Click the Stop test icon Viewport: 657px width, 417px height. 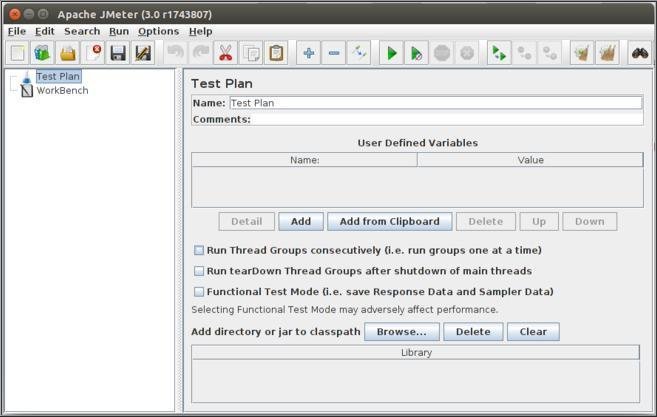pyautogui.click(x=442, y=53)
